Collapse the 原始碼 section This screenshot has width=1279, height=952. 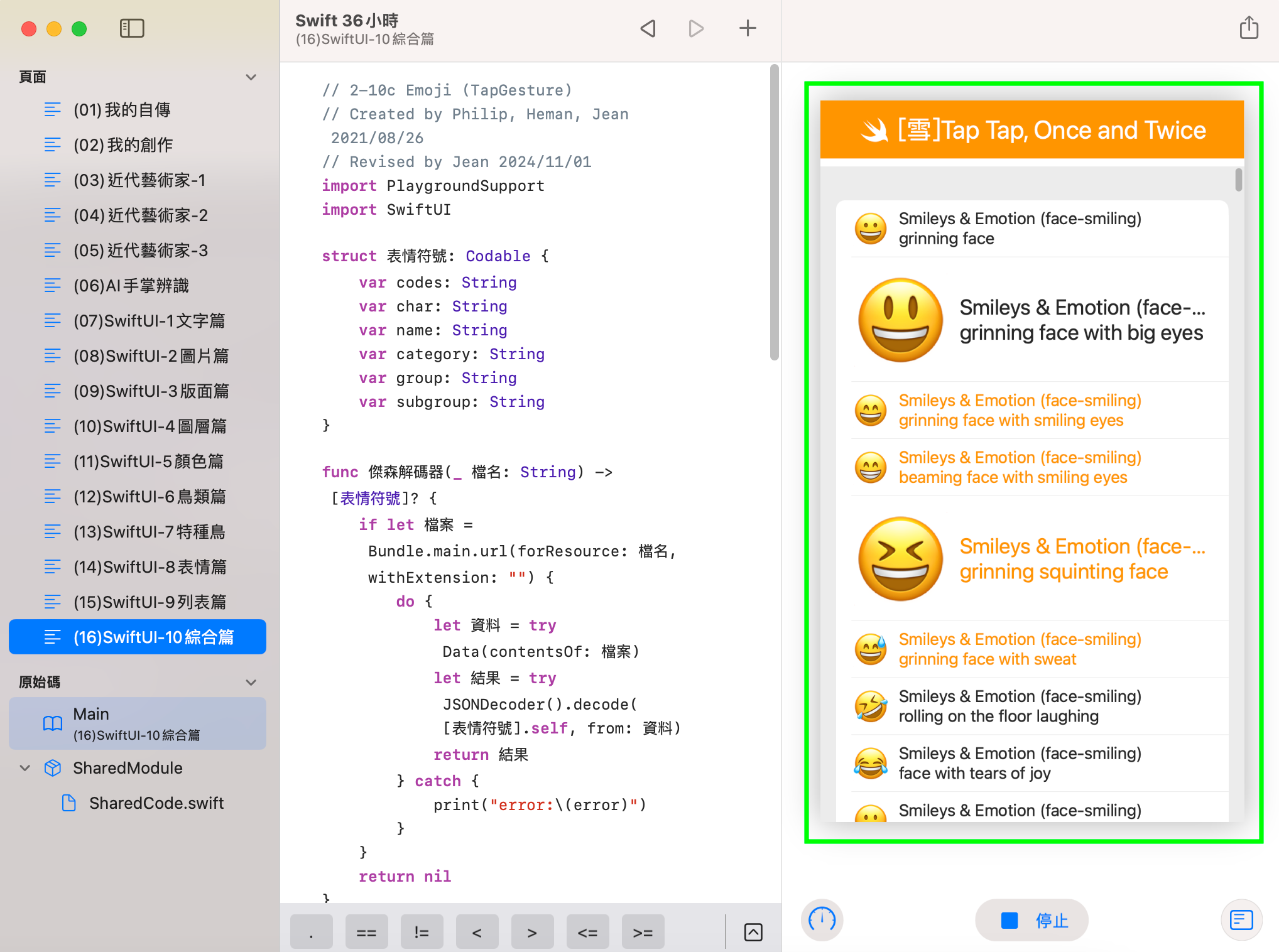pos(251,683)
